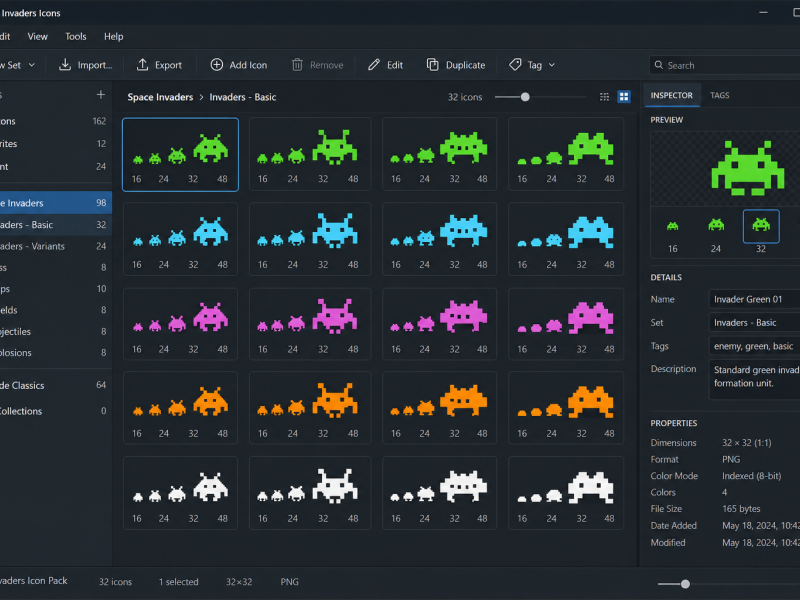Click the Name field Invader Green 01
800x600 pixels.
pos(754,299)
